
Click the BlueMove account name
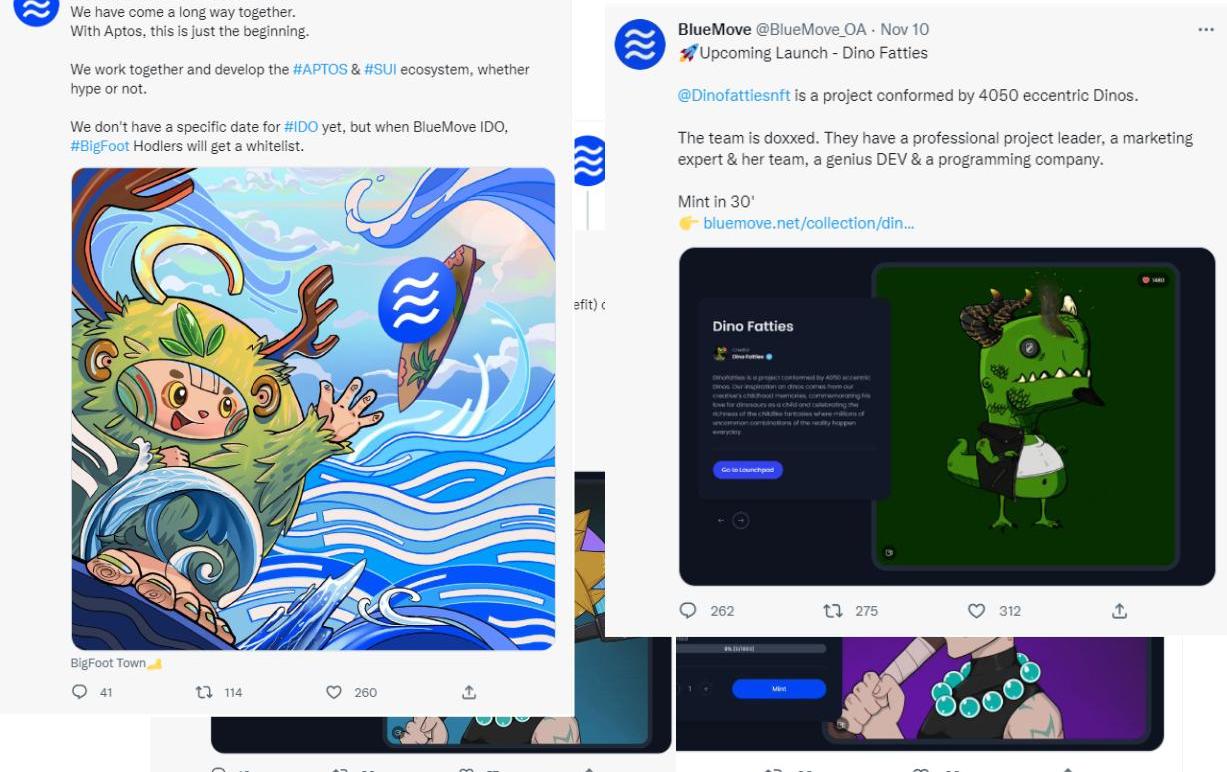click(x=714, y=30)
